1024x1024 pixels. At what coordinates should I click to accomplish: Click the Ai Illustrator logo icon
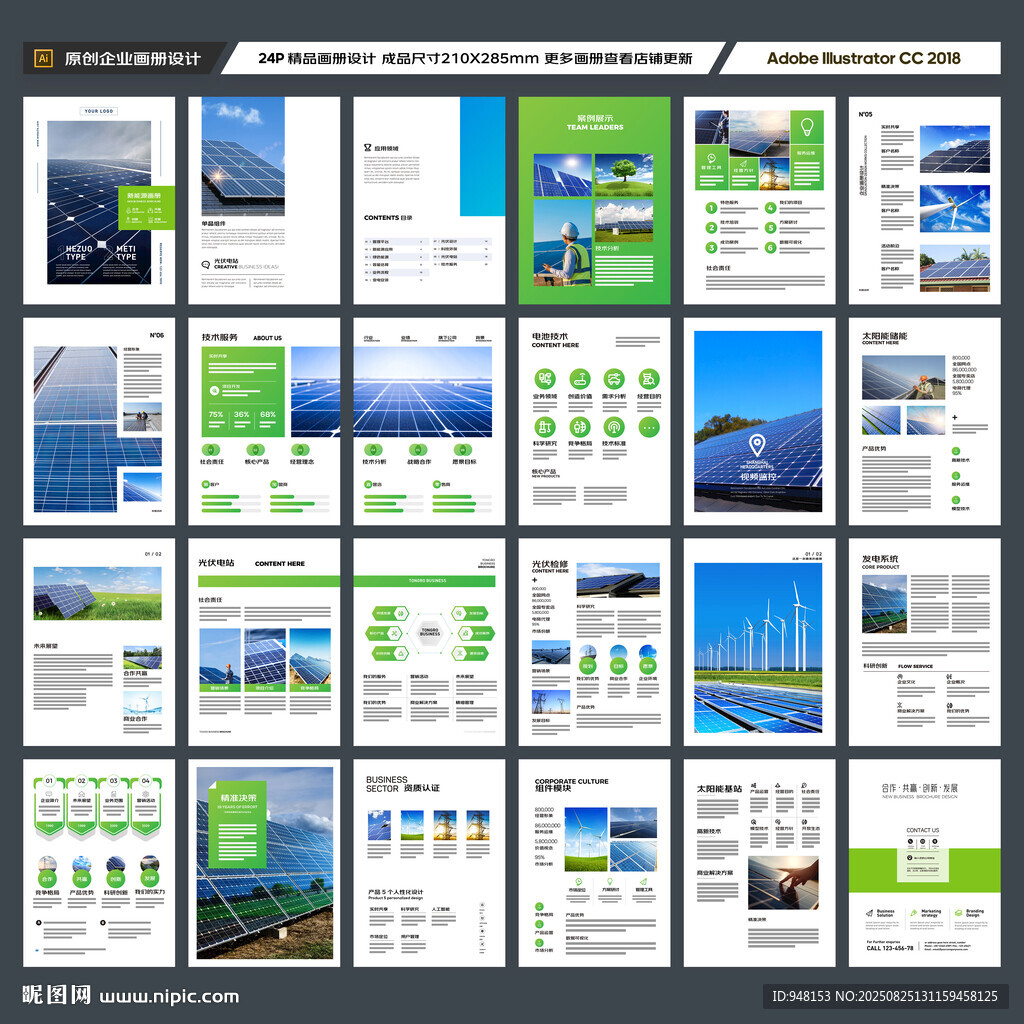[x=43, y=58]
